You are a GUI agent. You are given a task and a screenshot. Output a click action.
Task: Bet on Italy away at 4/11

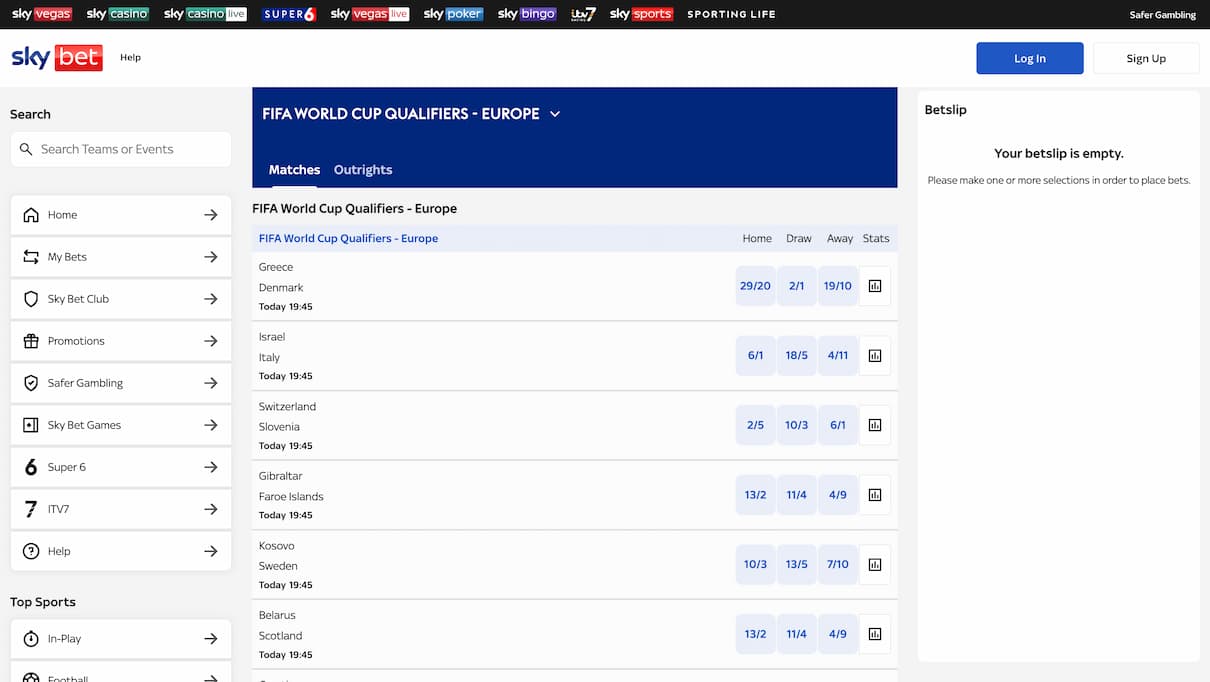pos(838,355)
